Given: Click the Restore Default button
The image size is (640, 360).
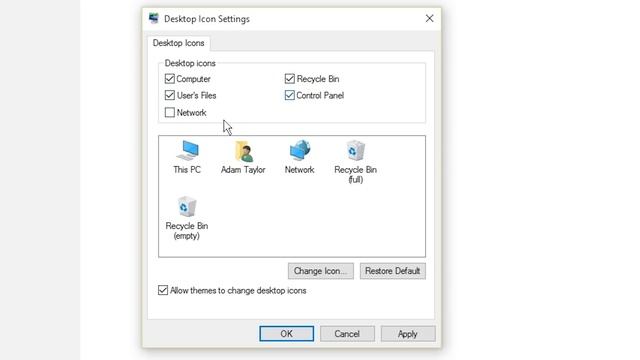Looking at the screenshot, I should click(x=393, y=271).
